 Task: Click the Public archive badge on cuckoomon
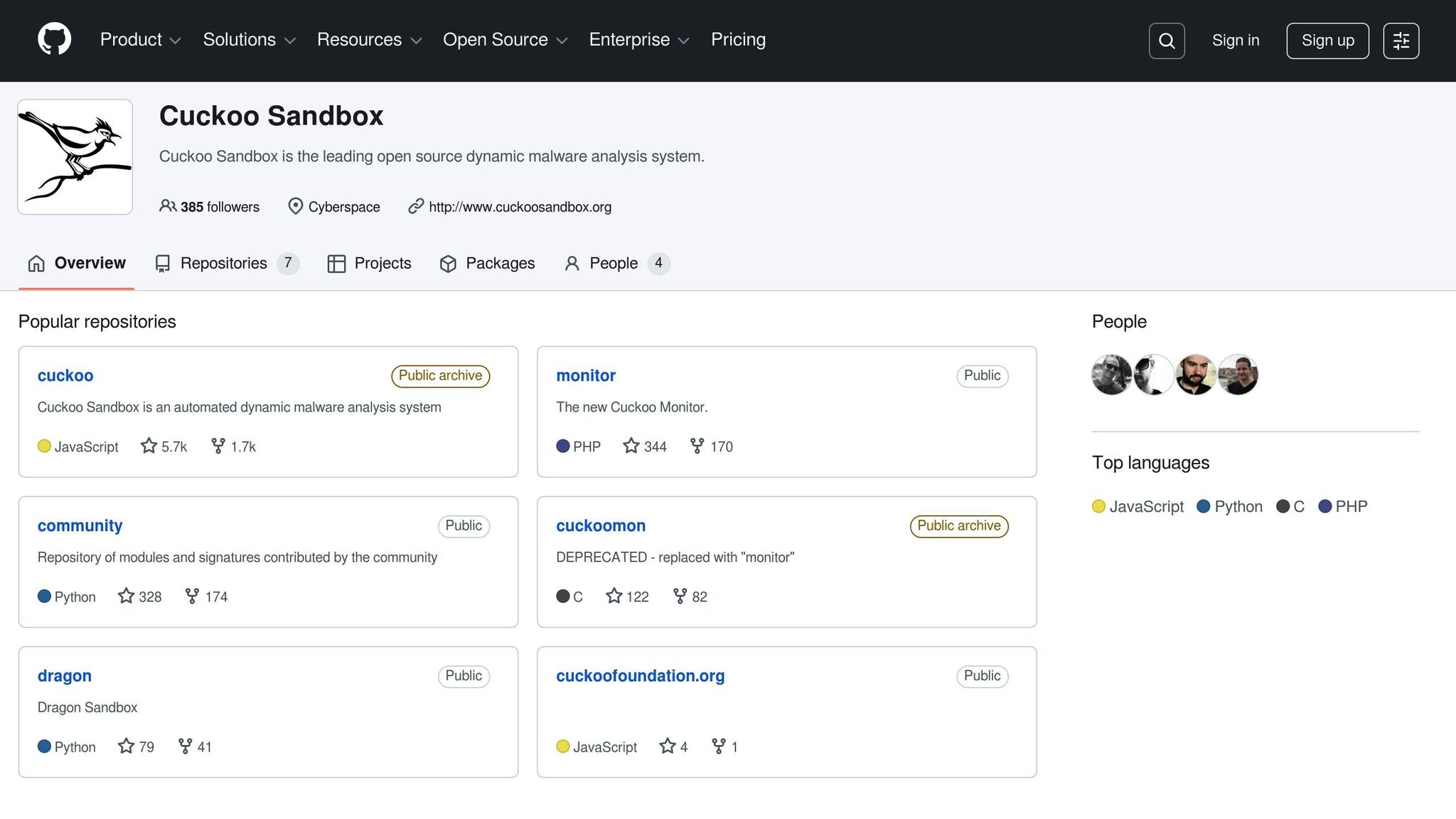pyautogui.click(x=959, y=525)
